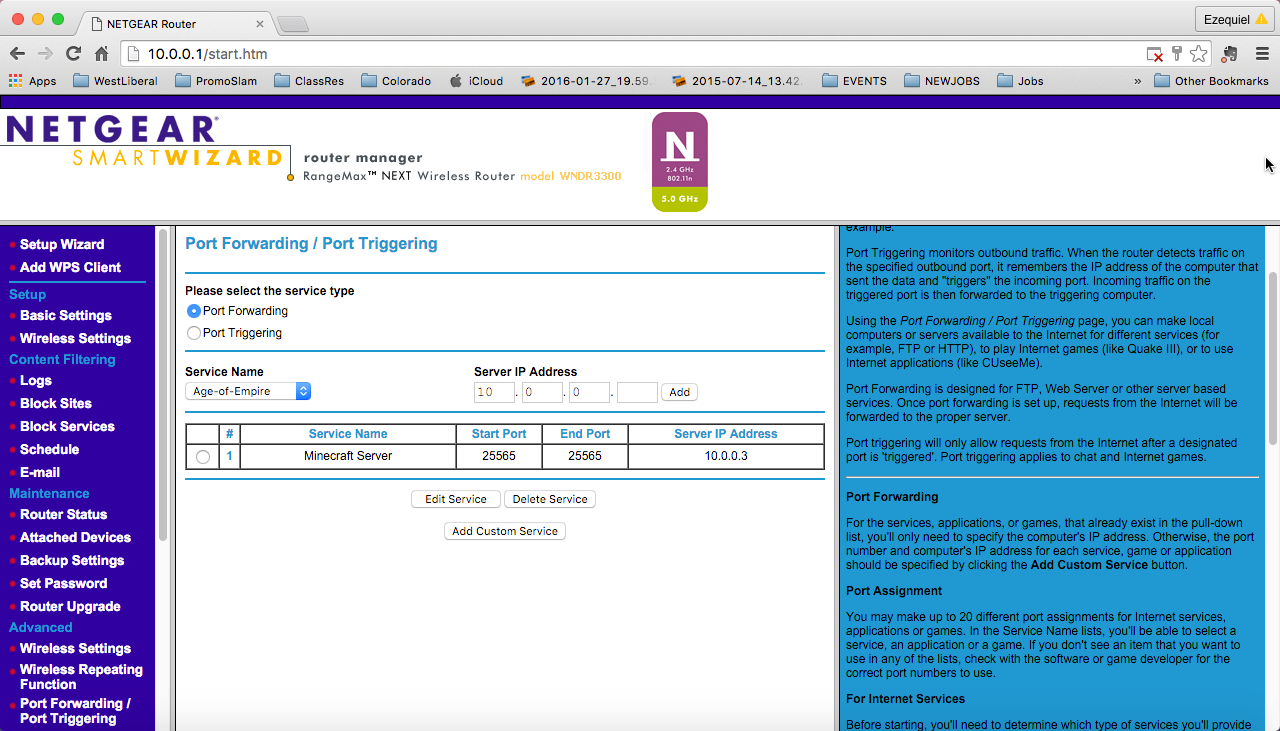Open the Other Bookmarks folder

(x=1211, y=81)
